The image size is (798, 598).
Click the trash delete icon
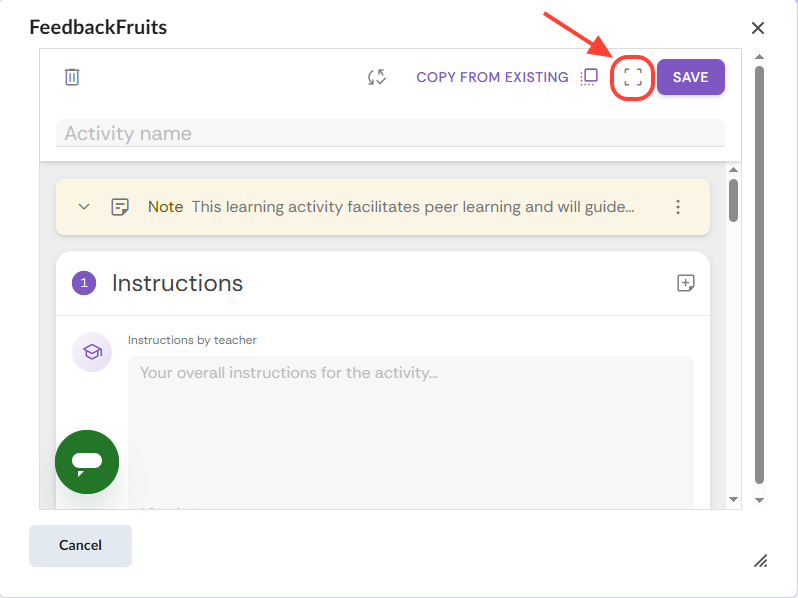click(x=72, y=77)
